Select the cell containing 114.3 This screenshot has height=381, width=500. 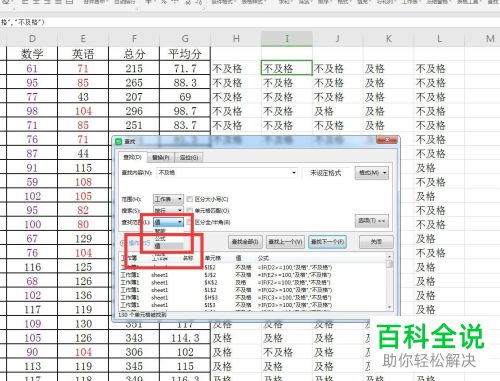pos(185,338)
